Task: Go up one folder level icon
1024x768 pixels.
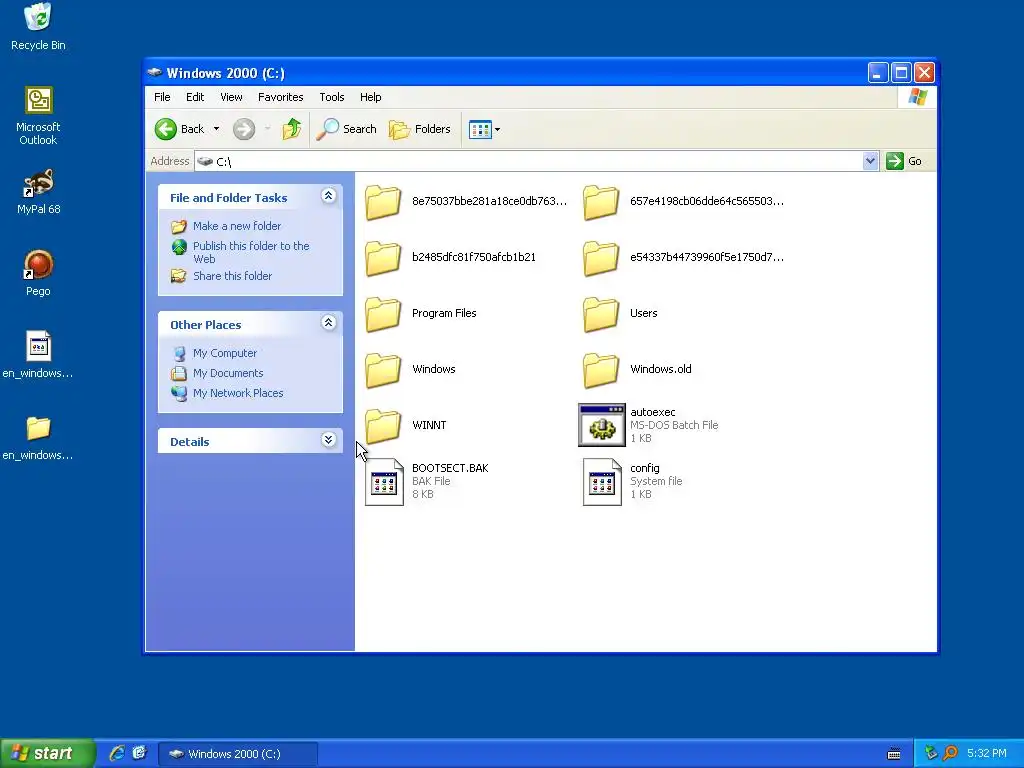Action: pyautogui.click(x=291, y=129)
